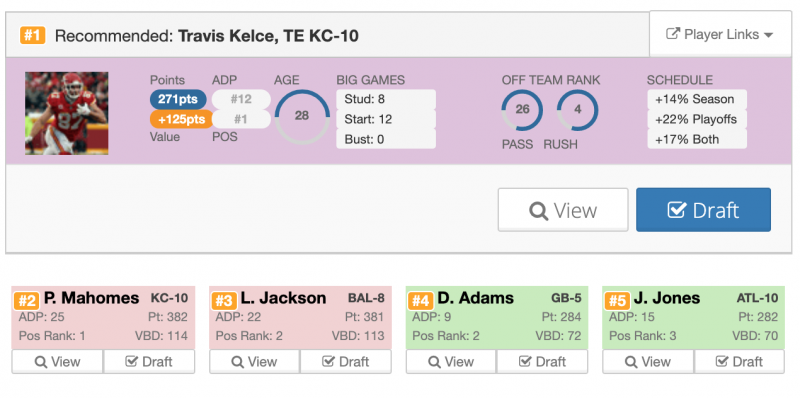Screen dimensions: 800x398
Task: Click the magnifier icon in P. Mahomes View button
Action: coord(41,362)
